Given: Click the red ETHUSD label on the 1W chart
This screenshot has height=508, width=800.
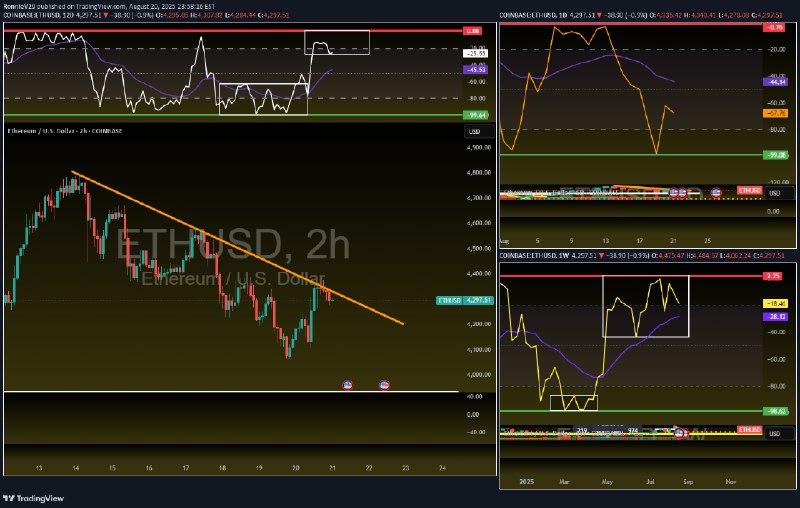Looking at the screenshot, I should point(750,430).
